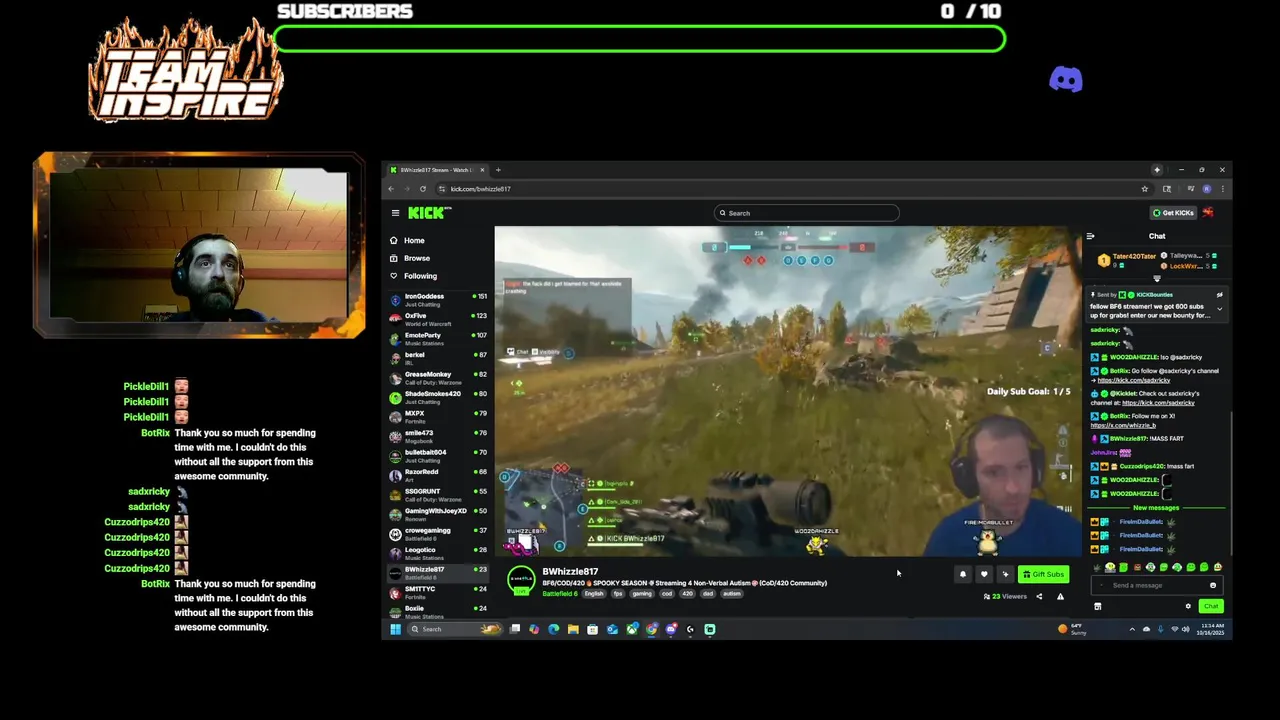
Task: Click the taskbar clock showing 11:14 AM
Action: point(1210,629)
